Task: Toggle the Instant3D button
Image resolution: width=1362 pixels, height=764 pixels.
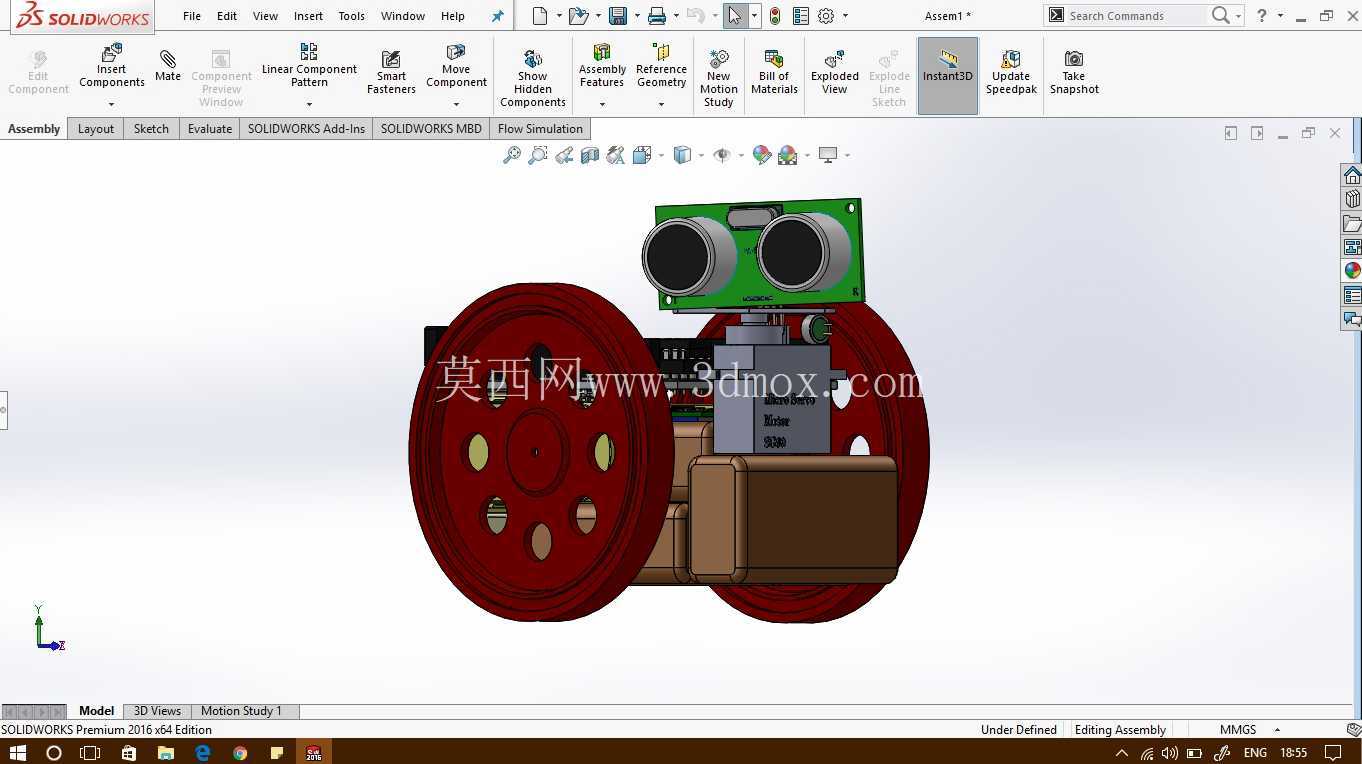Action: (x=948, y=75)
